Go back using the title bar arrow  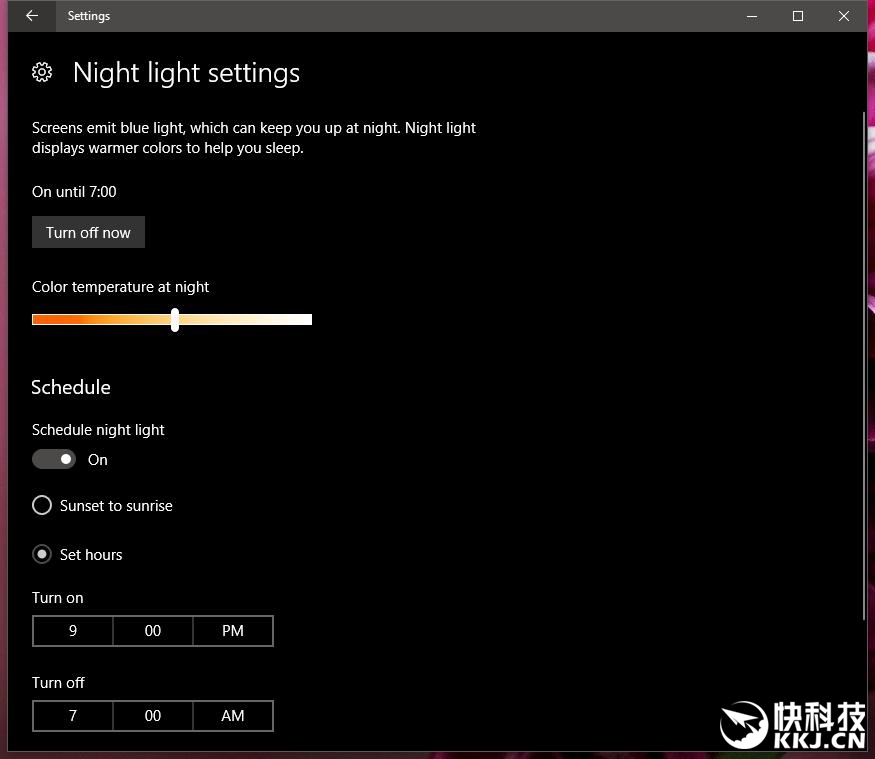(32, 16)
